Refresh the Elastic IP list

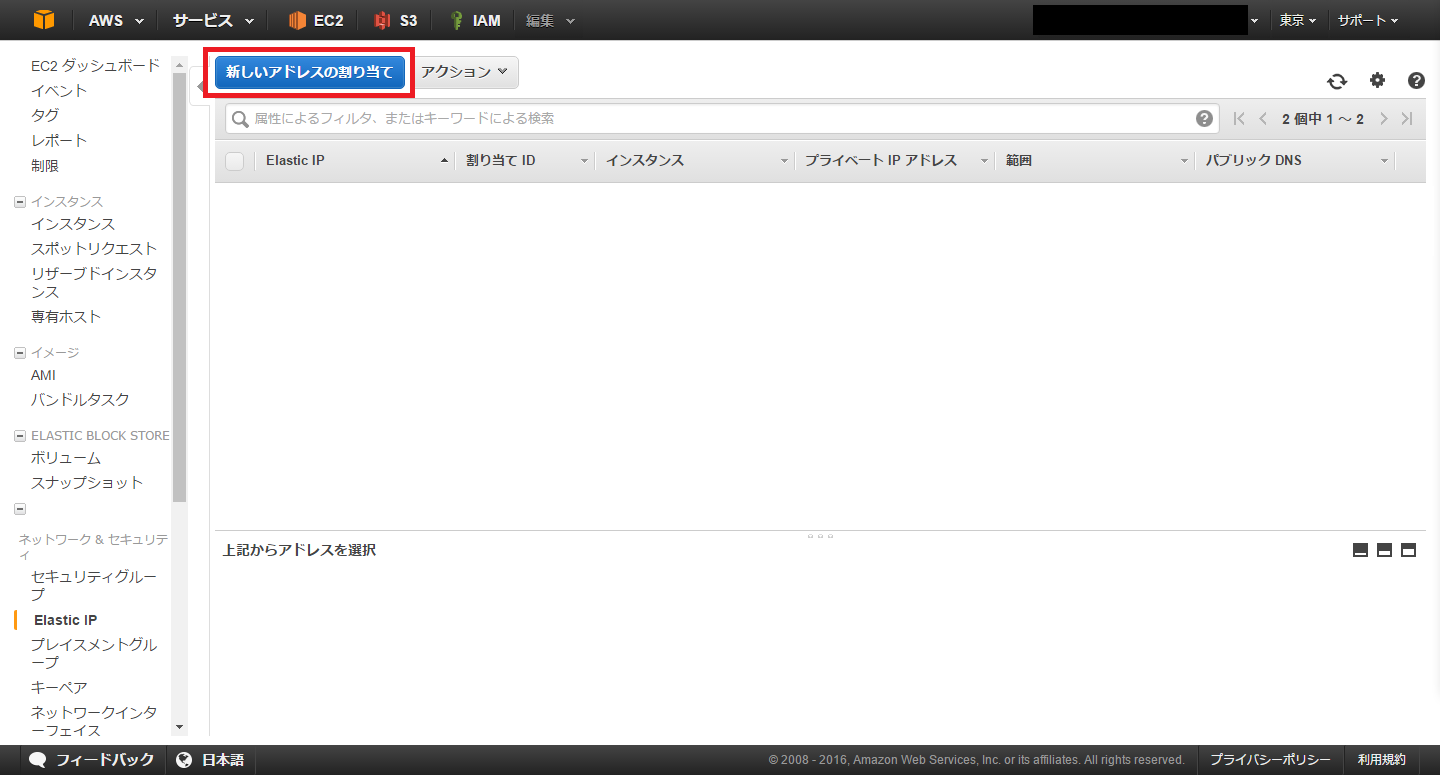(x=1337, y=82)
